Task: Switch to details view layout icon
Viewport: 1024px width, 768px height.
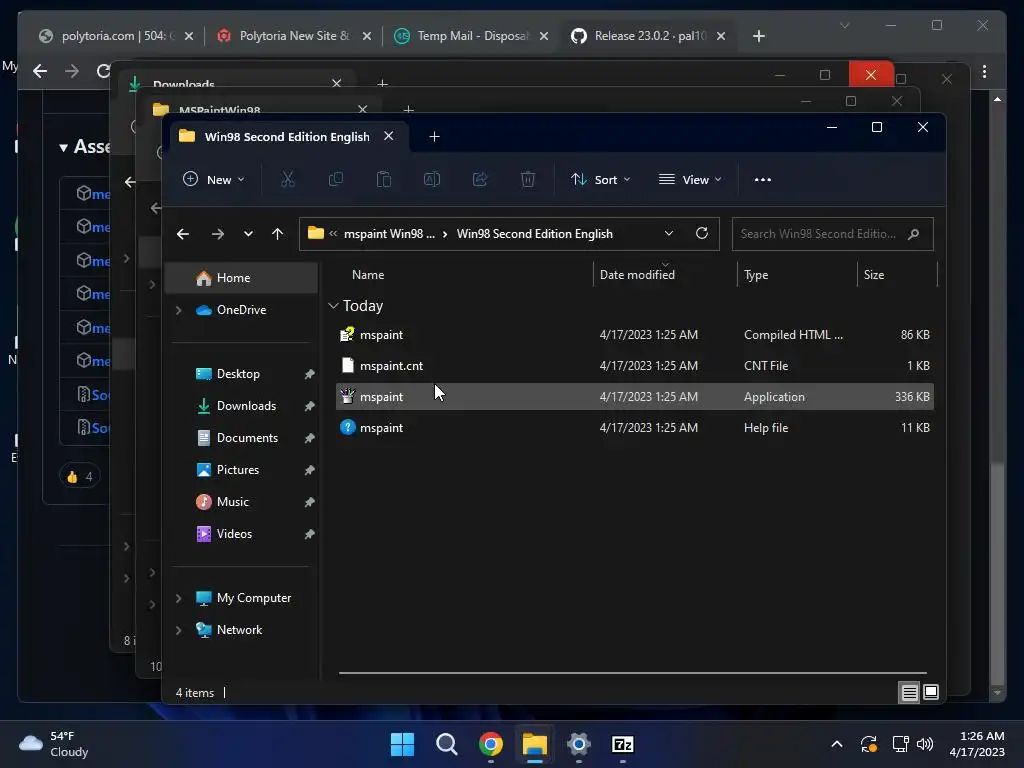Action: click(910, 692)
